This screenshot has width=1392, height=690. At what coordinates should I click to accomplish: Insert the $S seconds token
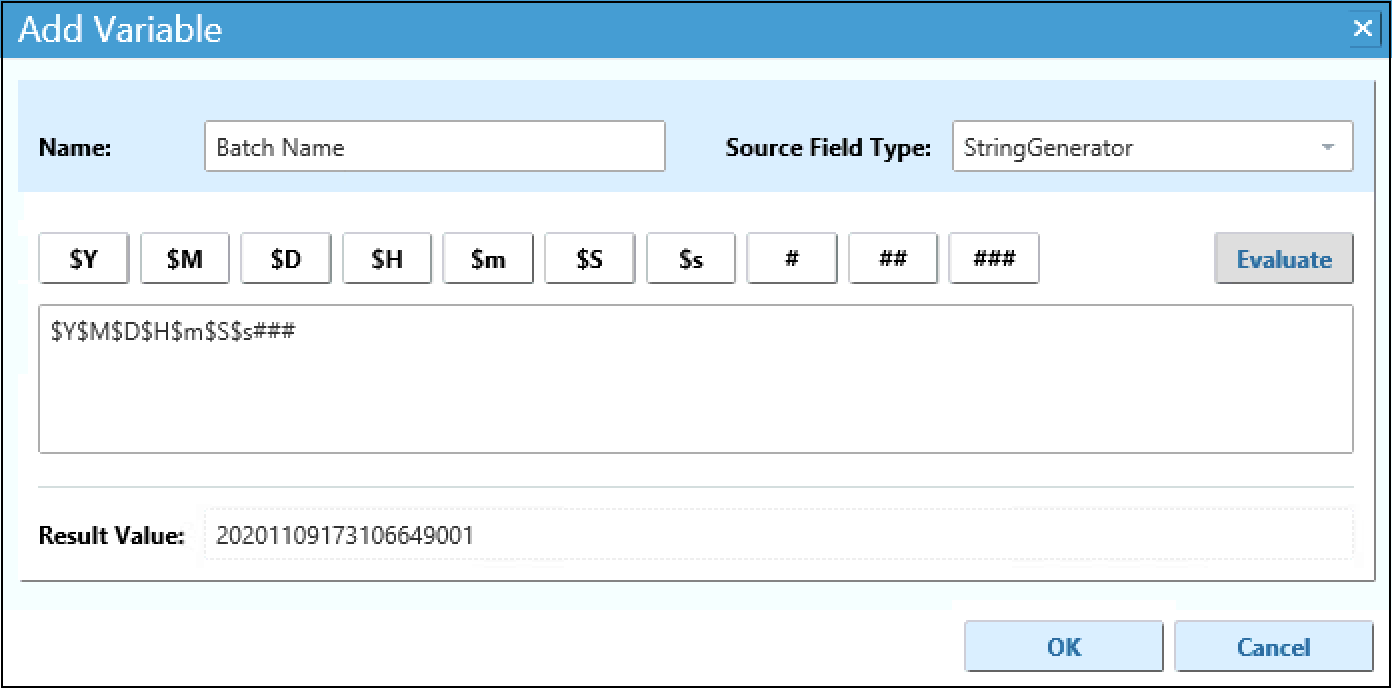(x=590, y=259)
